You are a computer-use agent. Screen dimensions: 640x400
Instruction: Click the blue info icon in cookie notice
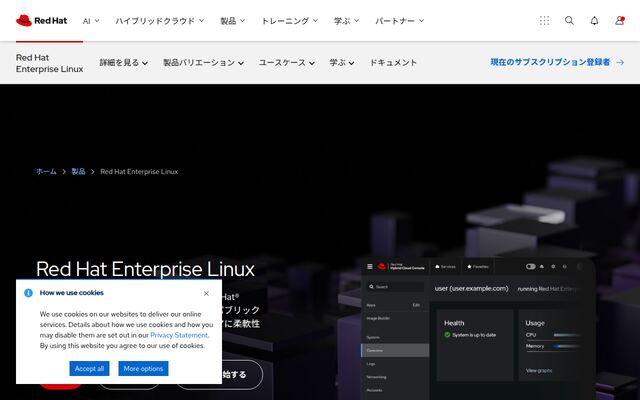click(x=28, y=293)
